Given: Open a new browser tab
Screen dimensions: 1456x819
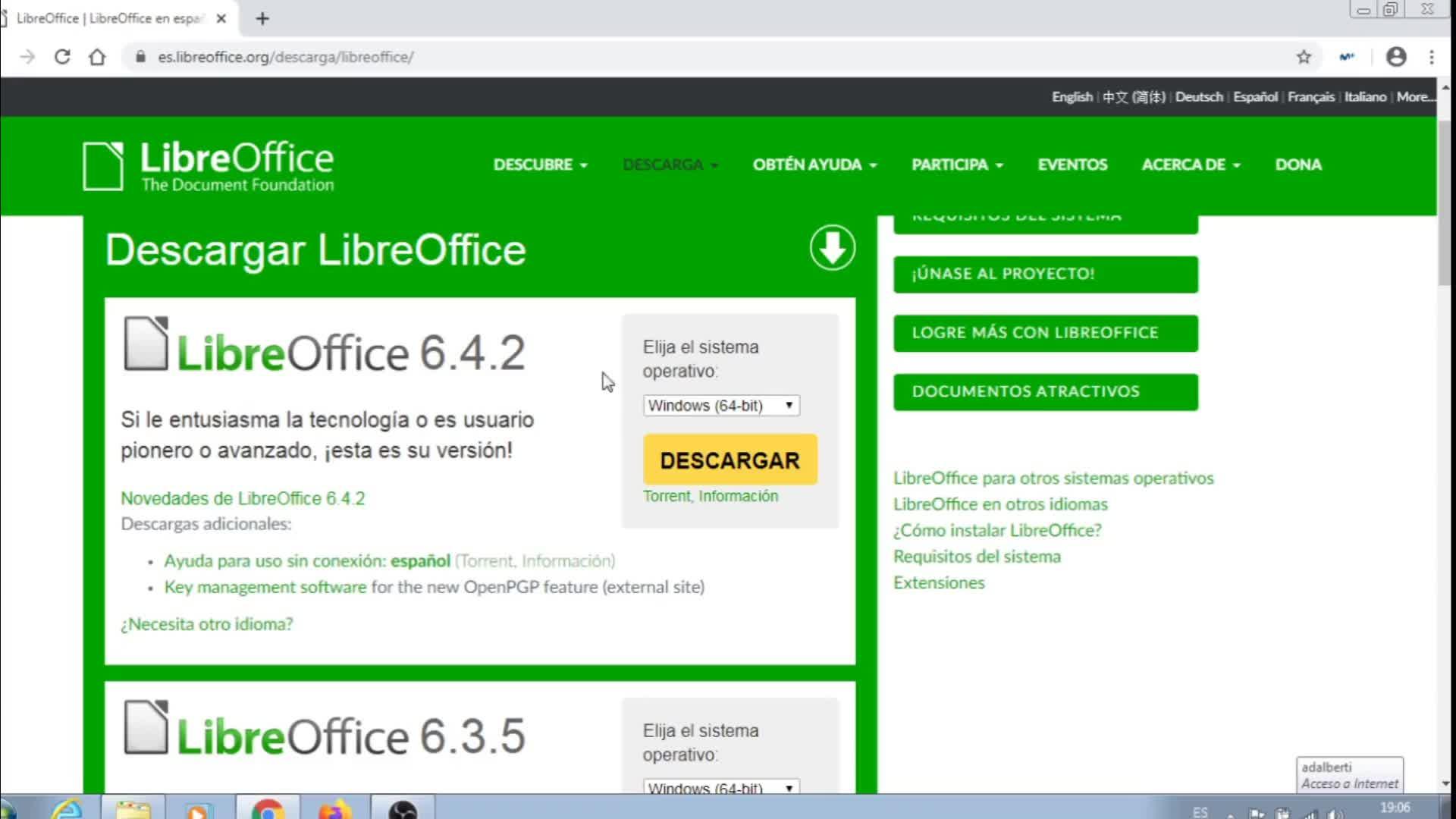Looking at the screenshot, I should (262, 18).
